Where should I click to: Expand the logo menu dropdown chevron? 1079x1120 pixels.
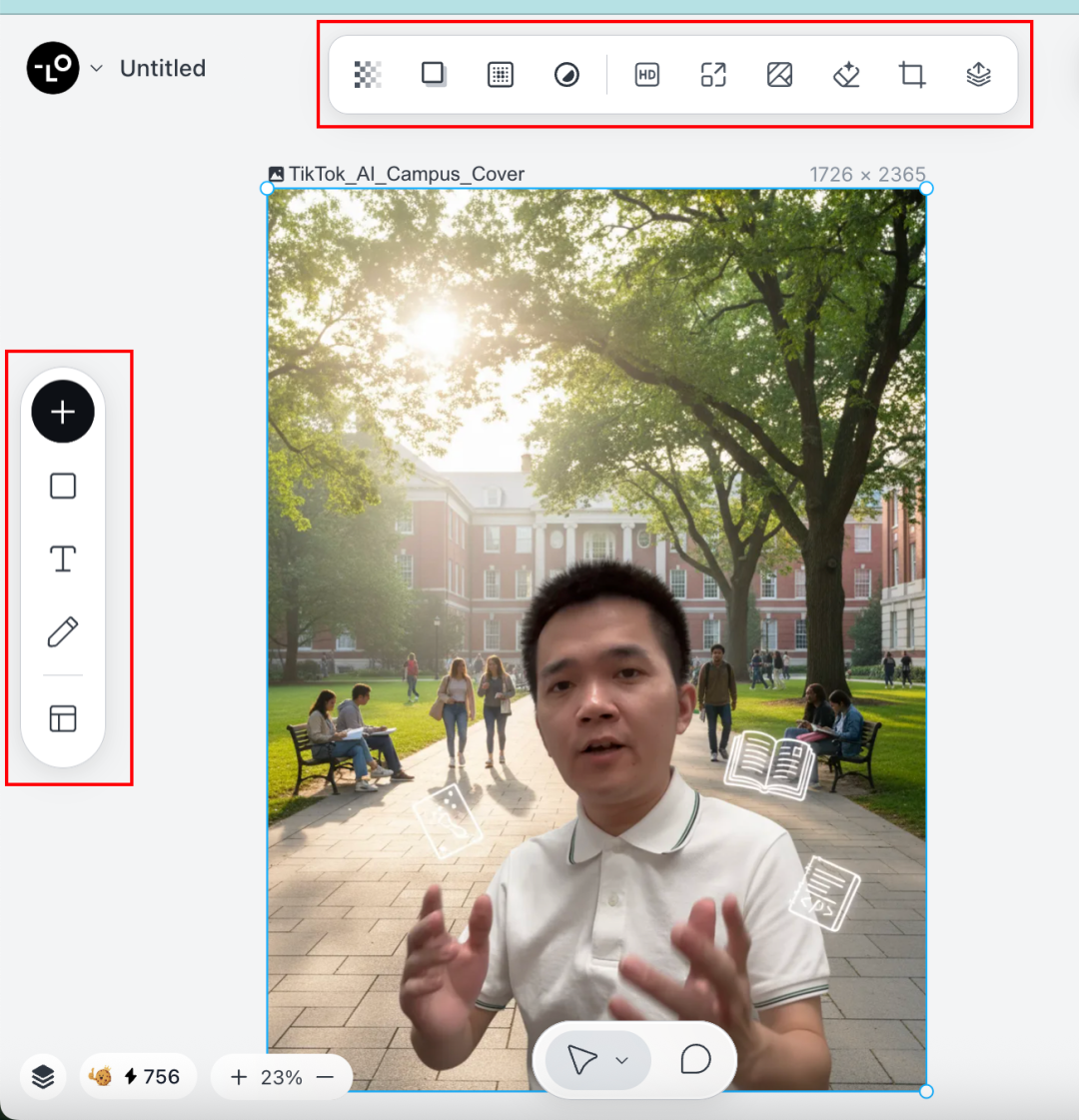(x=97, y=69)
